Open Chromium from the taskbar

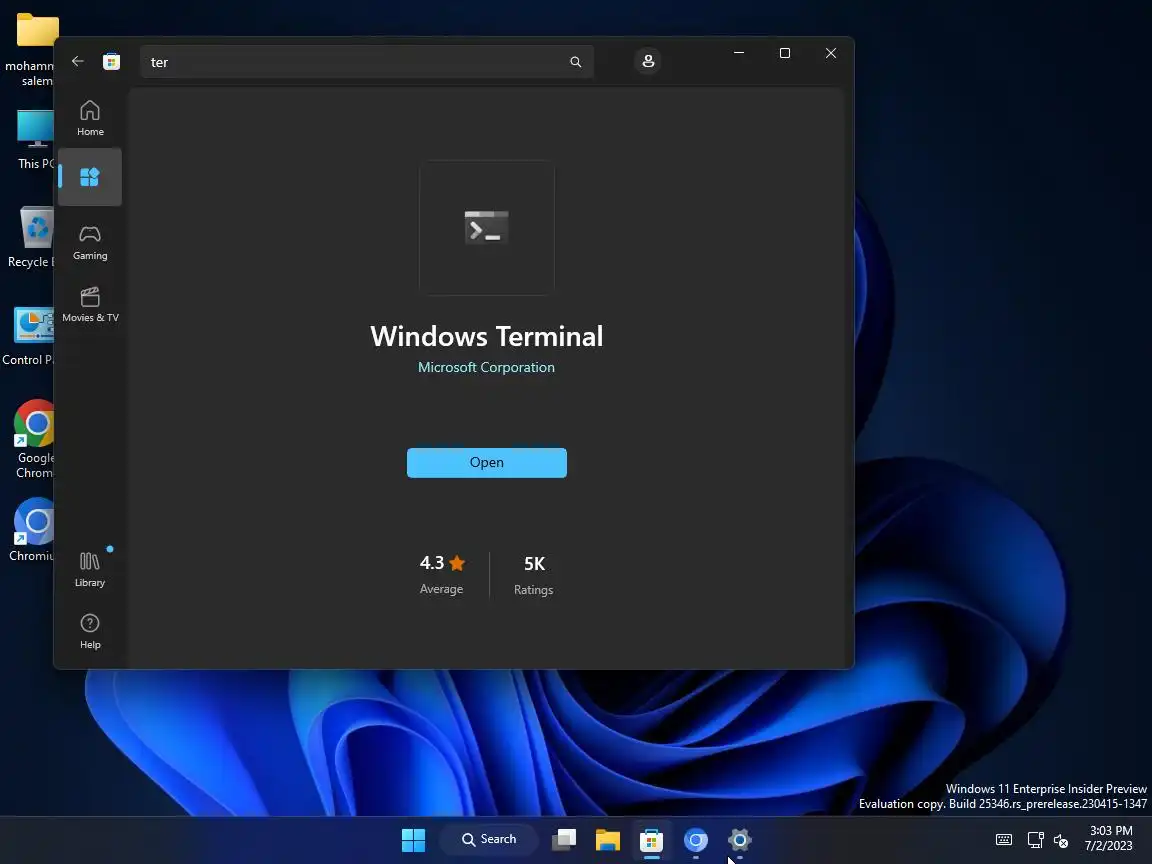(x=696, y=840)
